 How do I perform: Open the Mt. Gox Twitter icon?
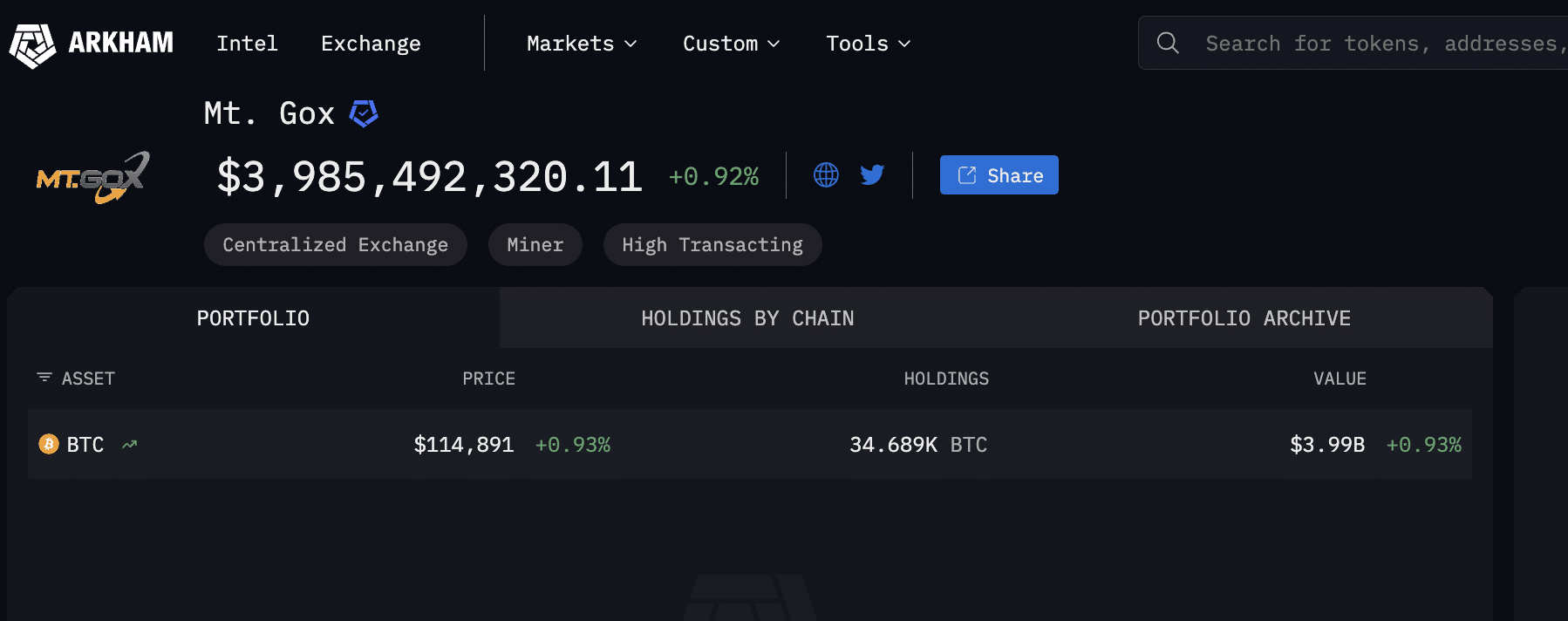pyautogui.click(x=872, y=175)
